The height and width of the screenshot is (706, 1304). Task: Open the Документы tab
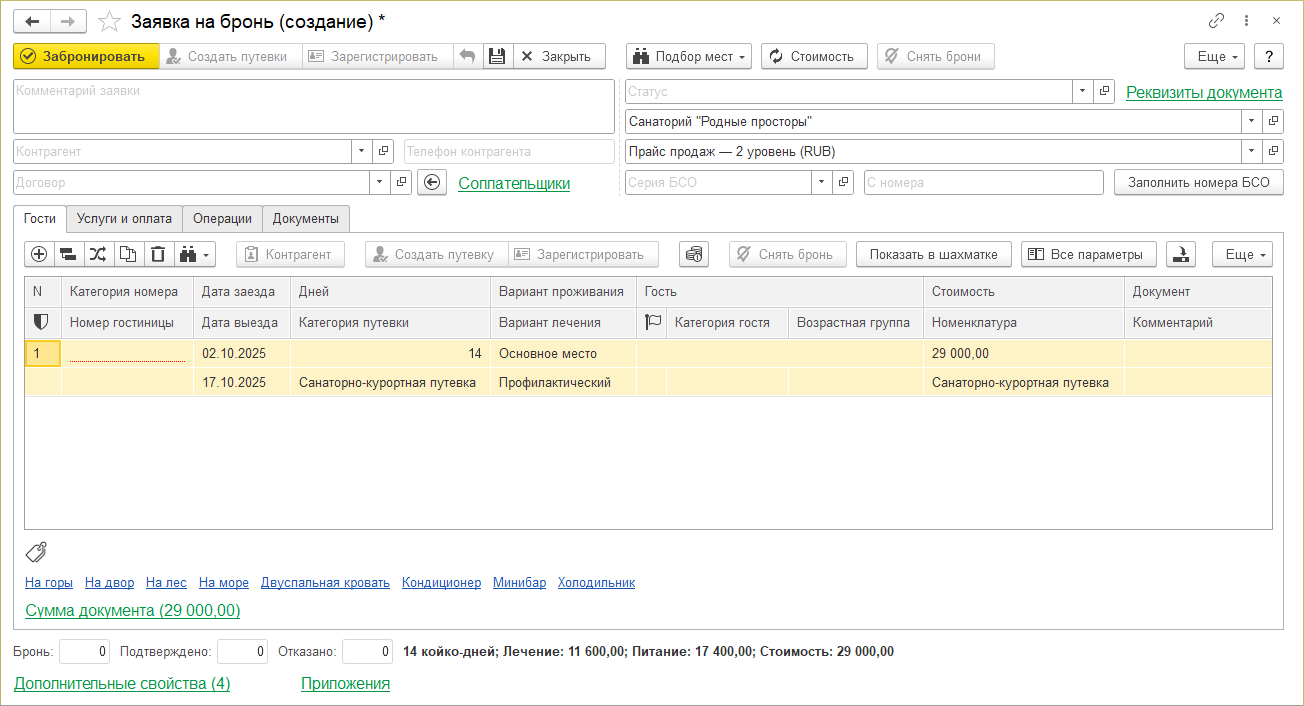click(x=305, y=219)
